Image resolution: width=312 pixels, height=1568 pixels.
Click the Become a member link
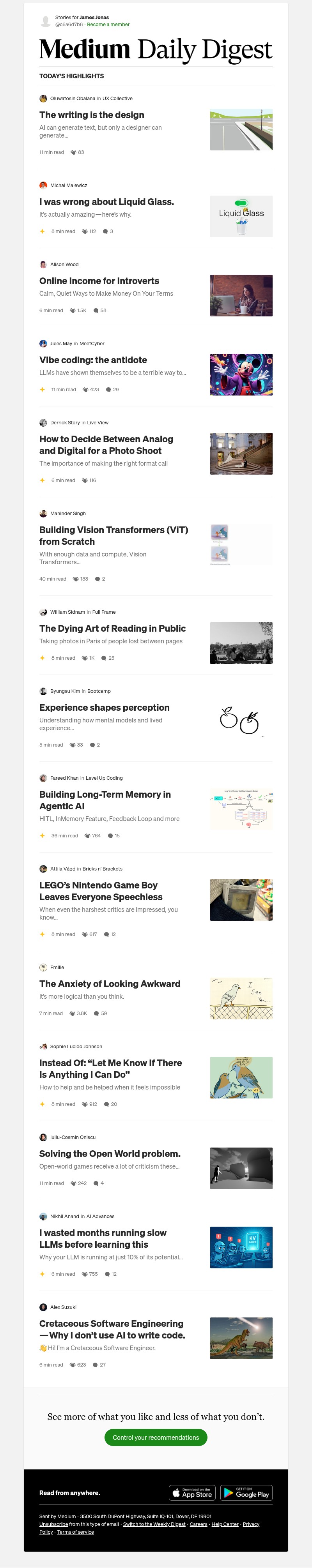pos(110,24)
